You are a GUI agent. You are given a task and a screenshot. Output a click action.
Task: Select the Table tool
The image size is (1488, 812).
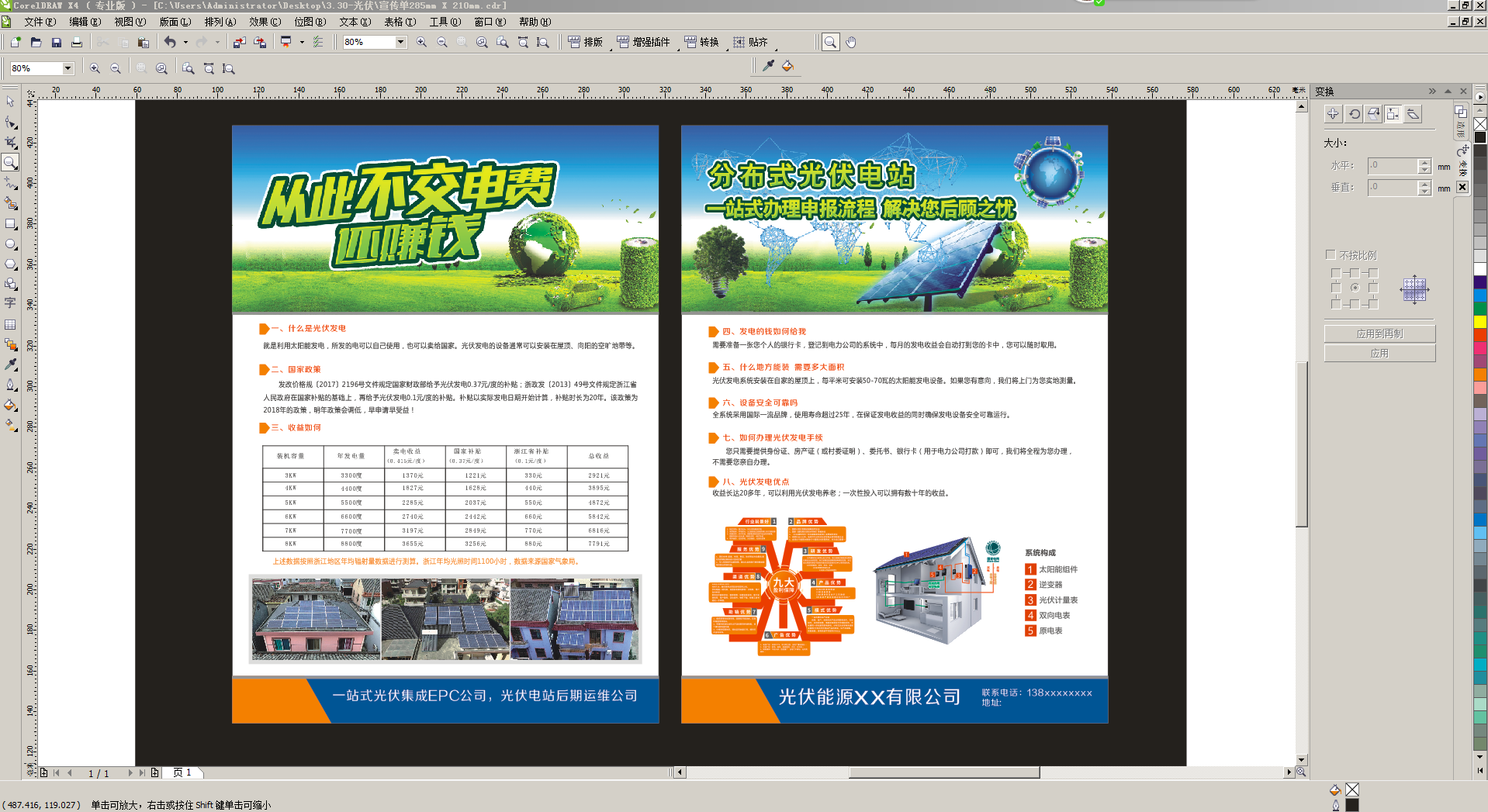click(10, 324)
